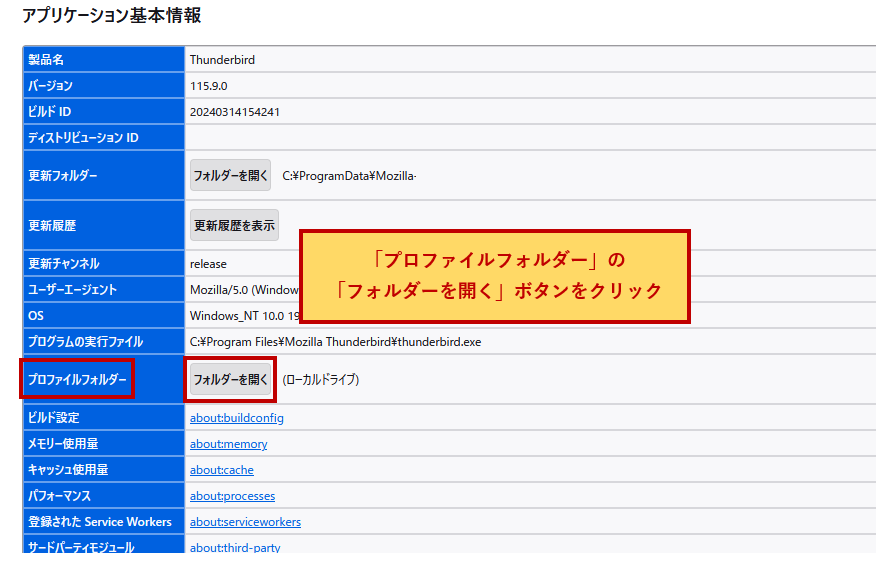Click the プロファイルフォルダー row header
This screenshot has height=565, width=889.
click(x=104, y=379)
